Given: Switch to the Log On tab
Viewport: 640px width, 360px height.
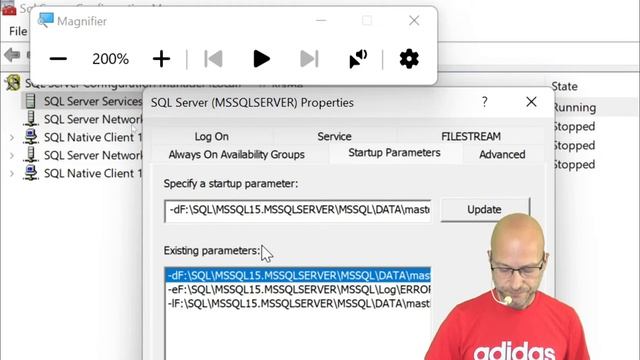Looking at the screenshot, I should (x=211, y=136).
